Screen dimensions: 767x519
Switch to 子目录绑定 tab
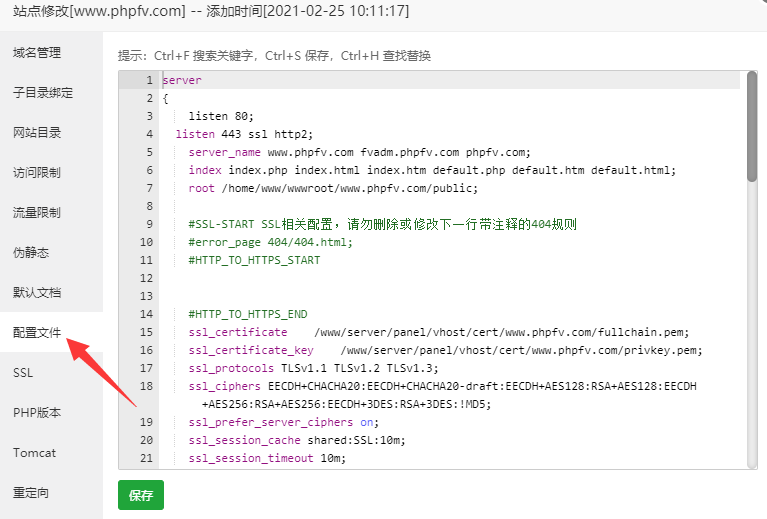pos(43,93)
